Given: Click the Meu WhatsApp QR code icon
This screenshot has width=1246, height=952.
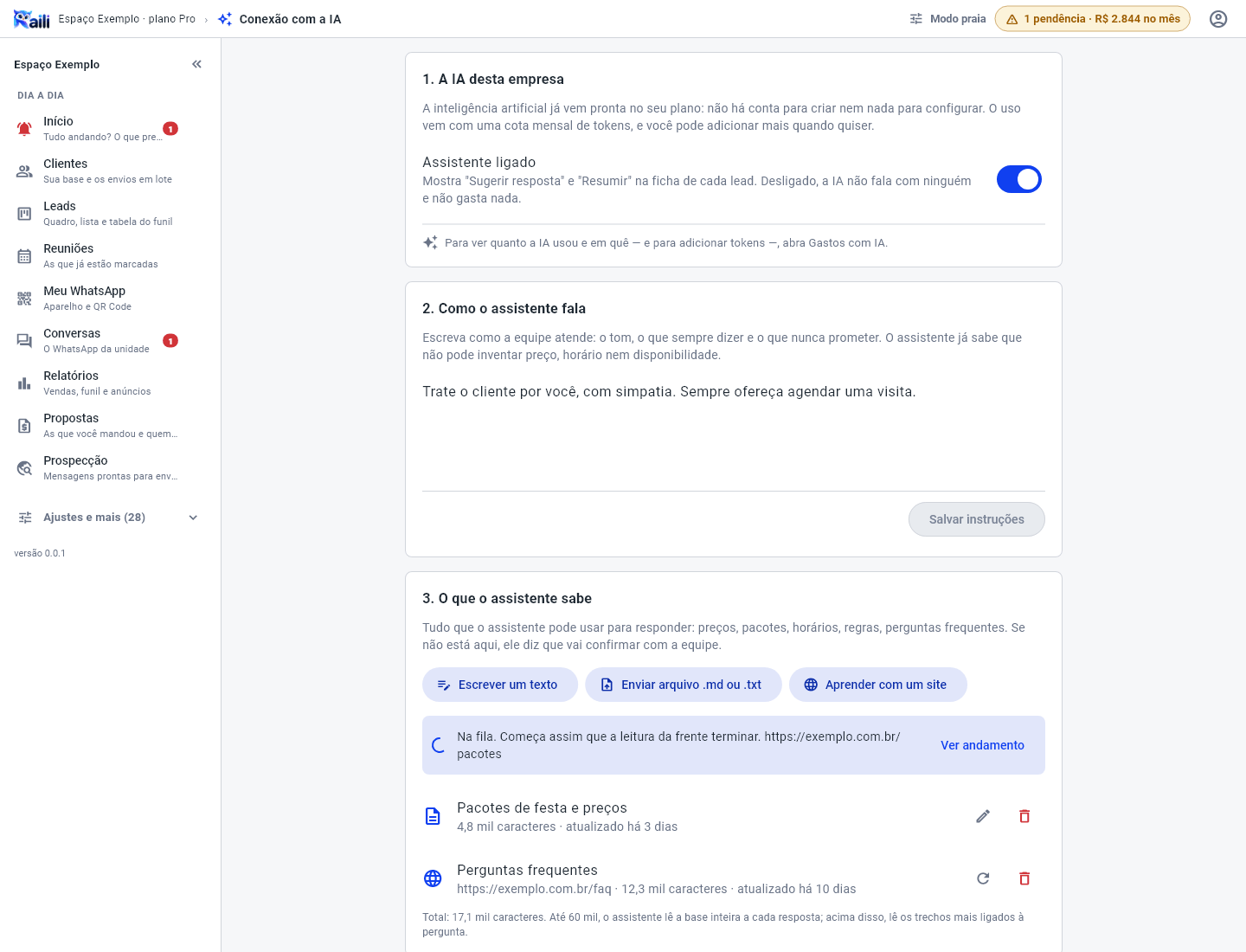Looking at the screenshot, I should click(x=24, y=299).
